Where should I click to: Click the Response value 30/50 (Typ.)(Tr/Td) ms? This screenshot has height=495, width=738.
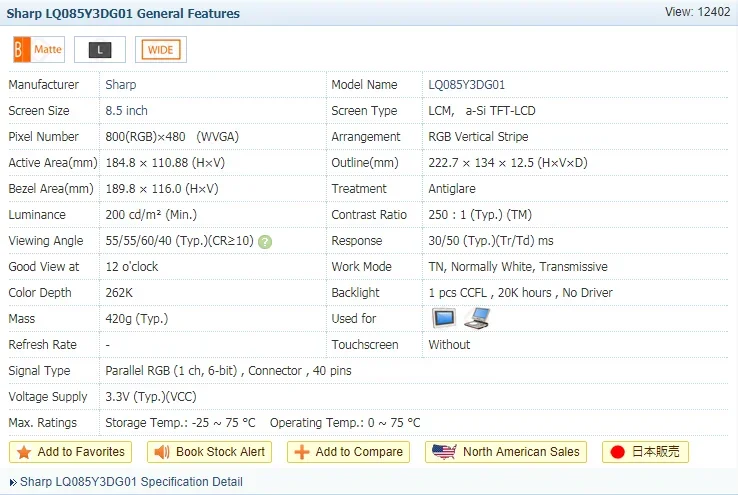tap(491, 241)
